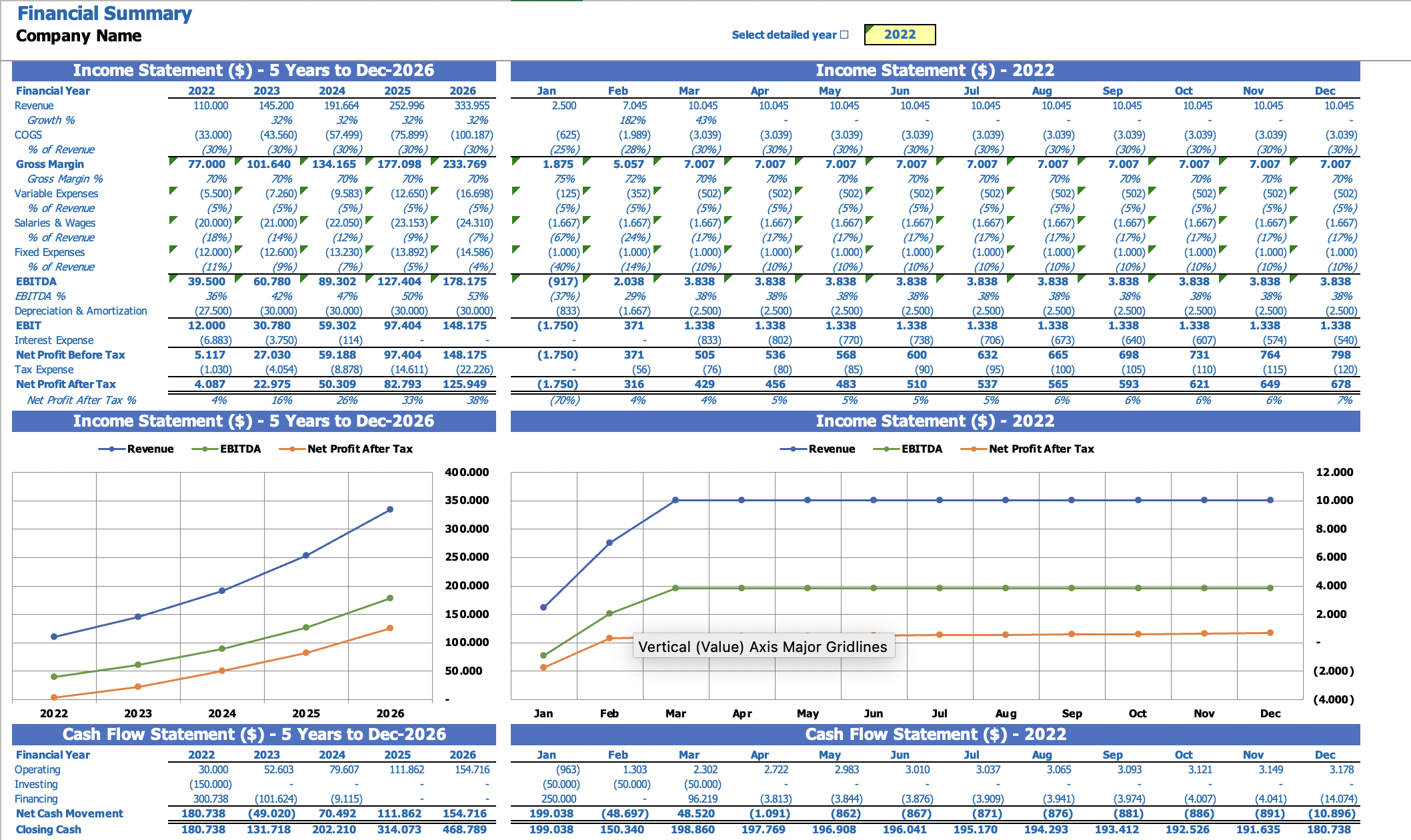
Task: Select the 'Income Statement ($) - 2022' table header banner
Action: 935,71
